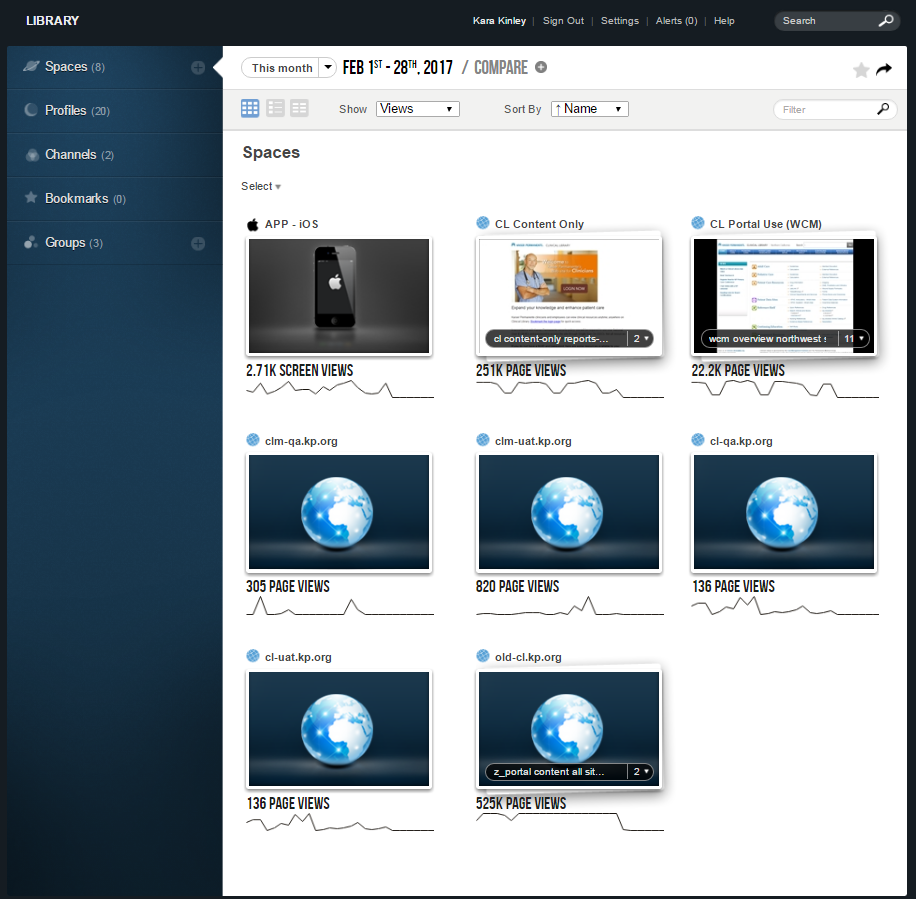This screenshot has height=899, width=916.
Task: Click the filter magnifier icon
Action: point(882,109)
